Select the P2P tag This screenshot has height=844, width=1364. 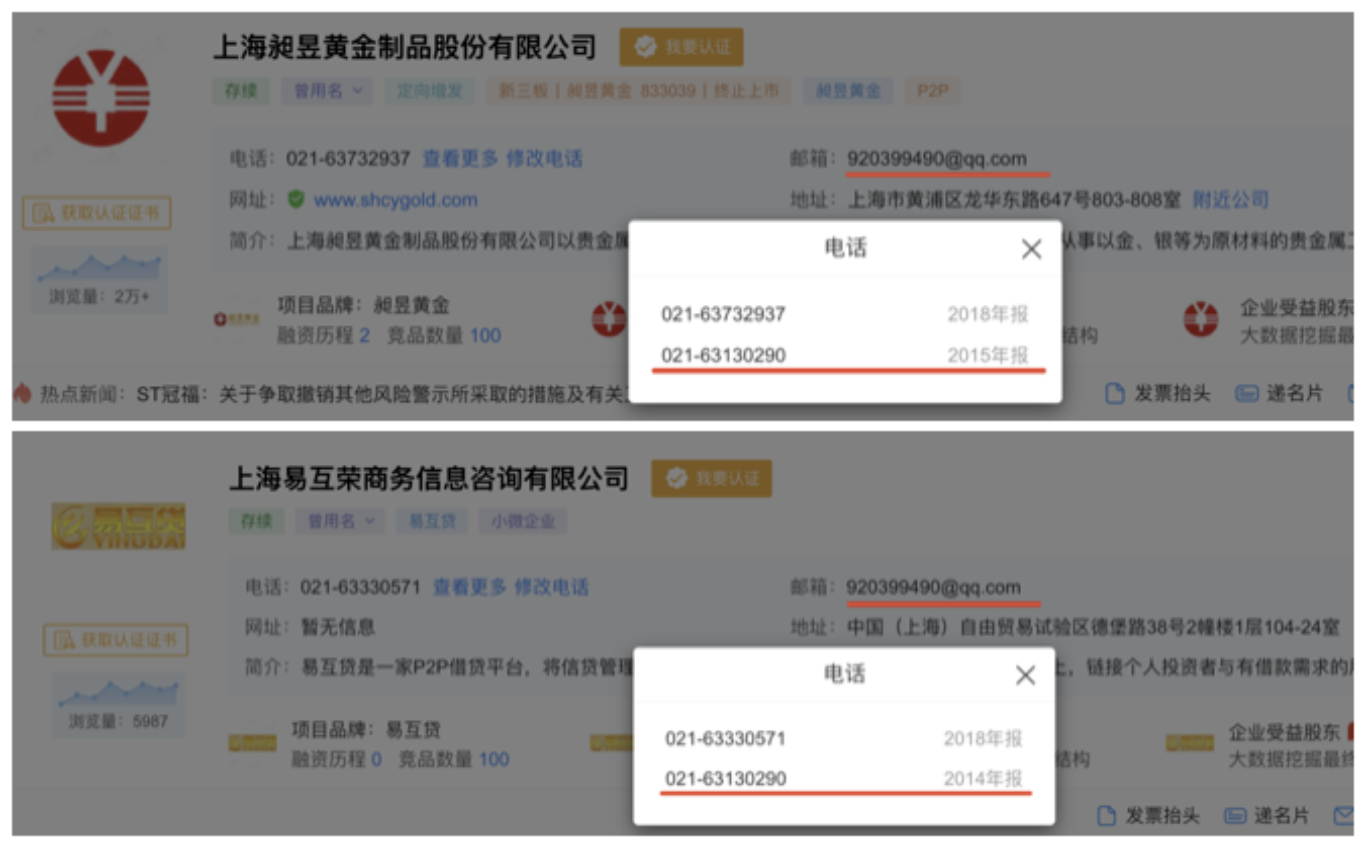tap(932, 91)
